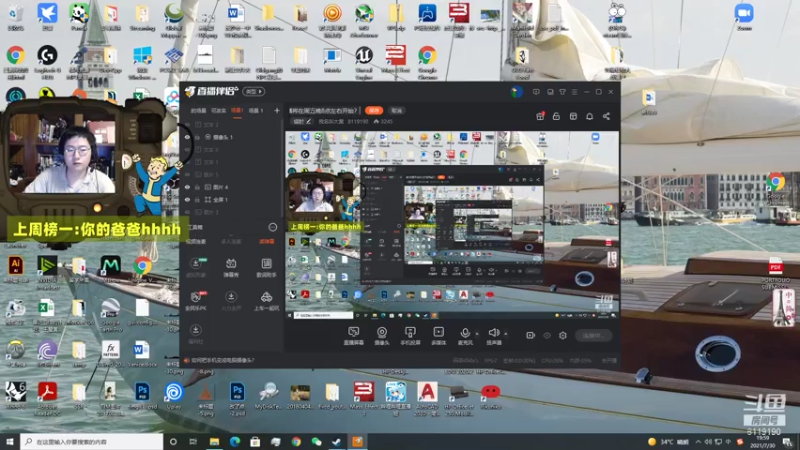The image size is (800, 450).
Task: Mute the speaker in bottom toolbar
Action: (x=493, y=336)
